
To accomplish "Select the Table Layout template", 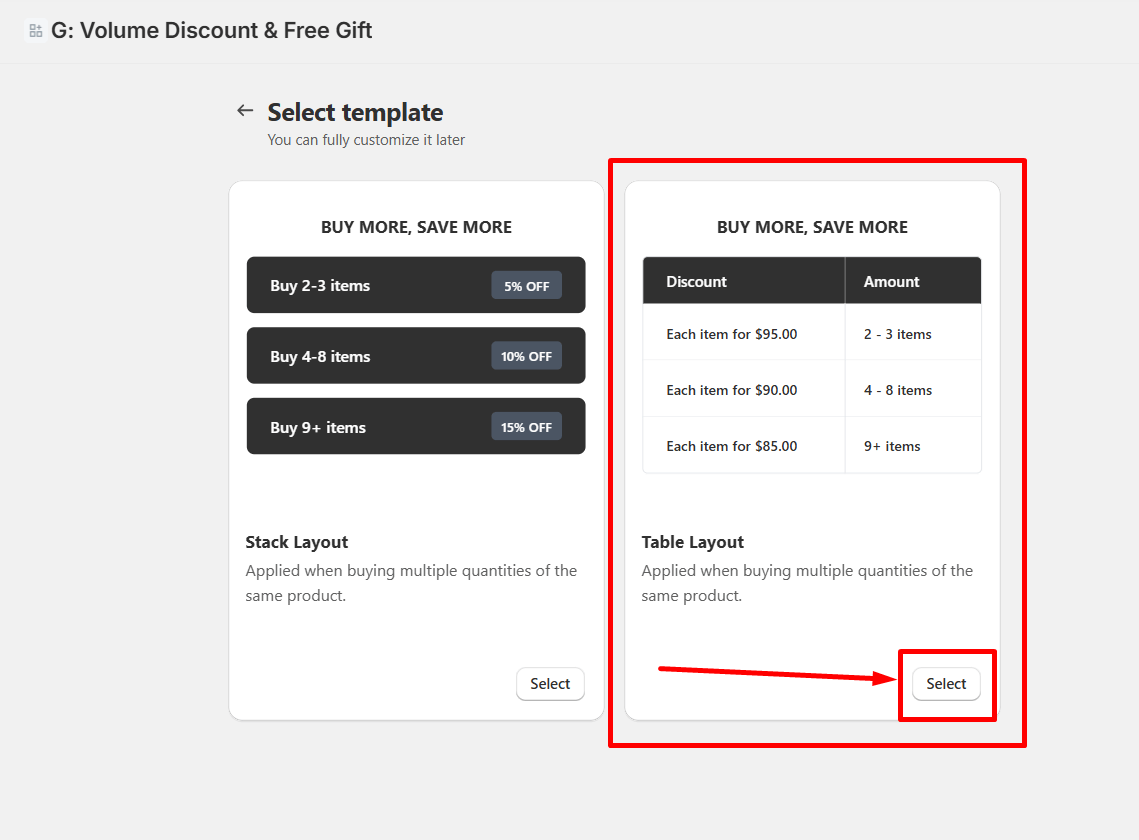I will [945, 684].
